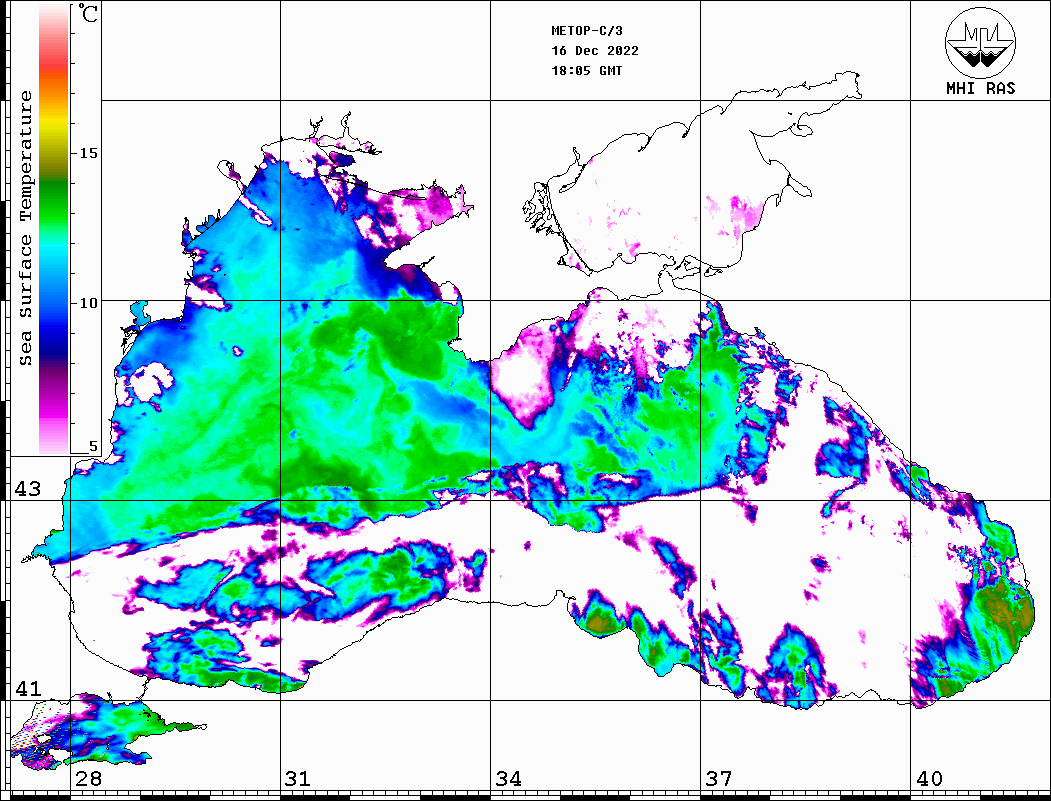Click the longitude label '34'
Image resolution: width=1051 pixels, height=801 pixels.
pyautogui.click(x=508, y=779)
